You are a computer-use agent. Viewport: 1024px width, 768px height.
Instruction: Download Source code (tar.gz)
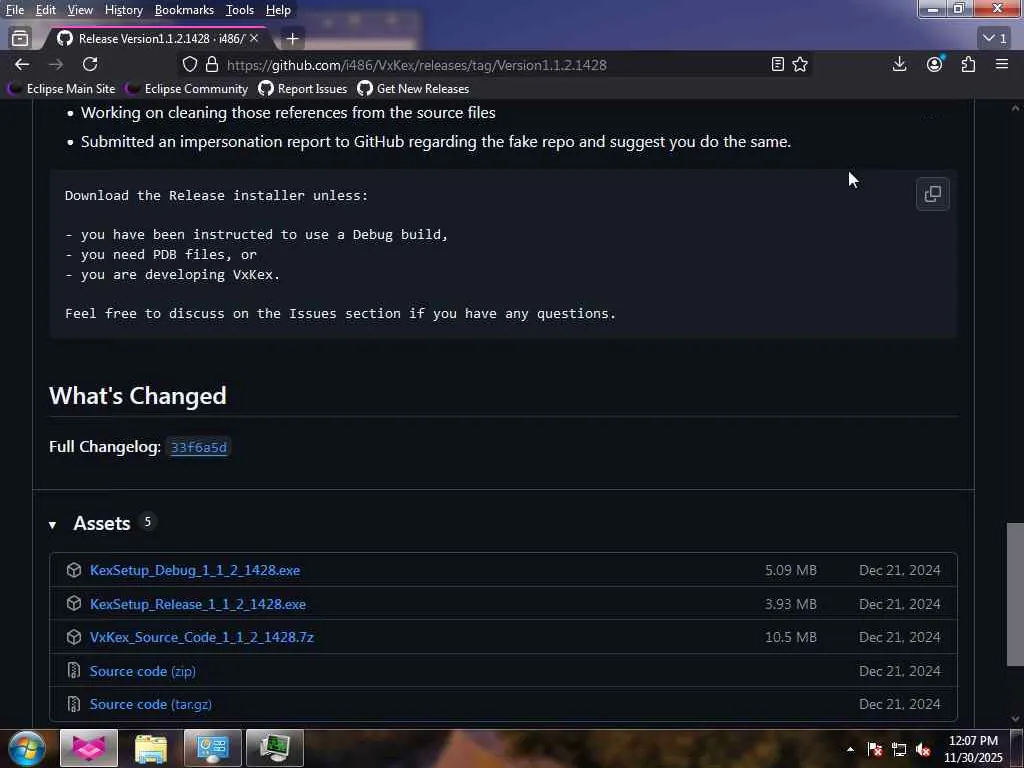(x=151, y=705)
